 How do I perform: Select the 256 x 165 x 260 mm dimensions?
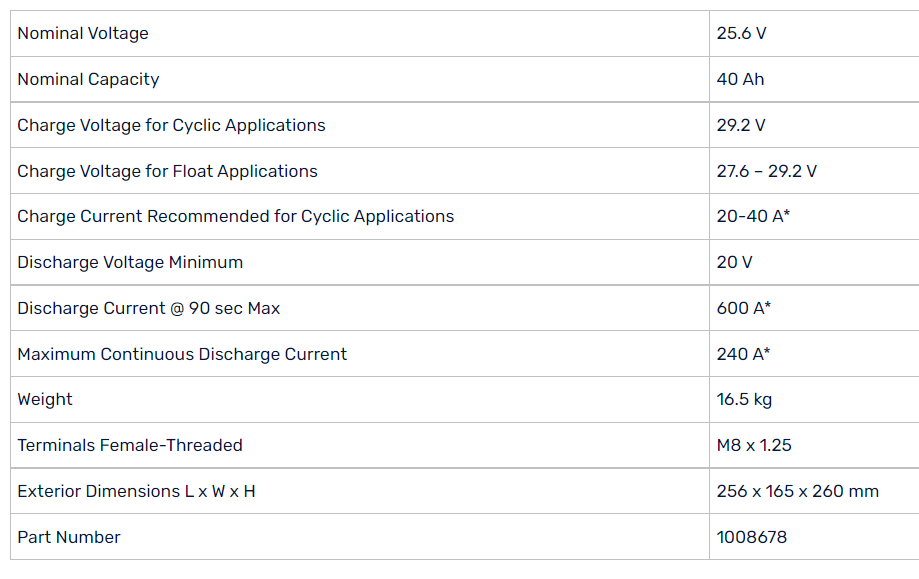click(x=797, y=492)
